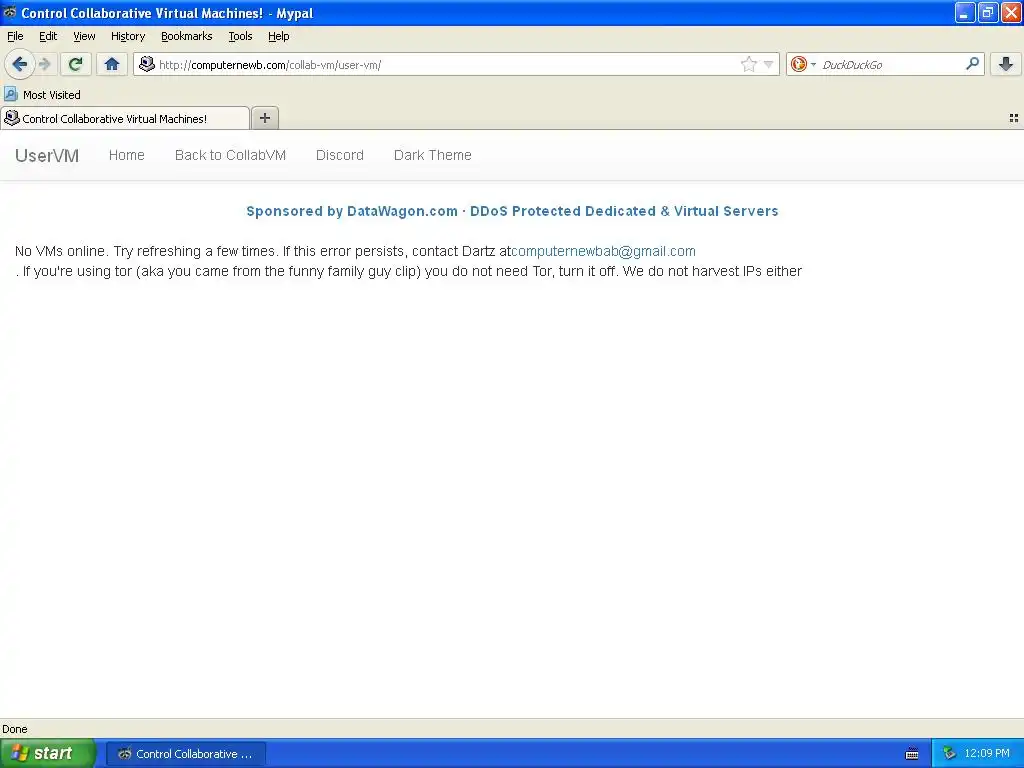The image size is (1024, 768).
Task: Reload the page with the refresh icon
Action: click(x=76, y=64)
